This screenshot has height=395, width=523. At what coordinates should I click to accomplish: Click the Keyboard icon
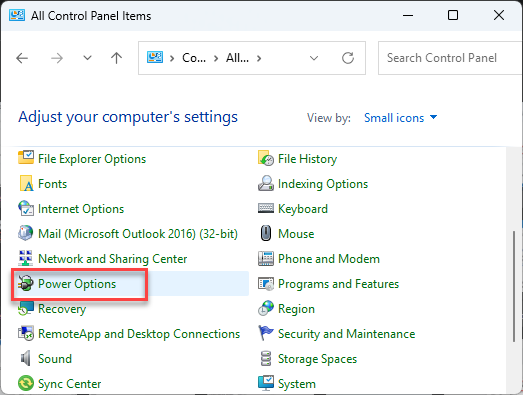point(266,208)
